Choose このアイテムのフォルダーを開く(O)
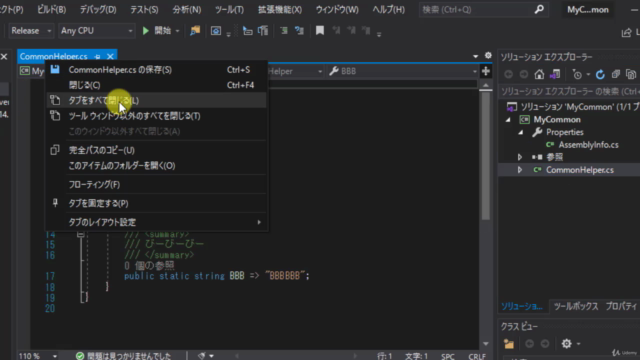 point(157,166)
